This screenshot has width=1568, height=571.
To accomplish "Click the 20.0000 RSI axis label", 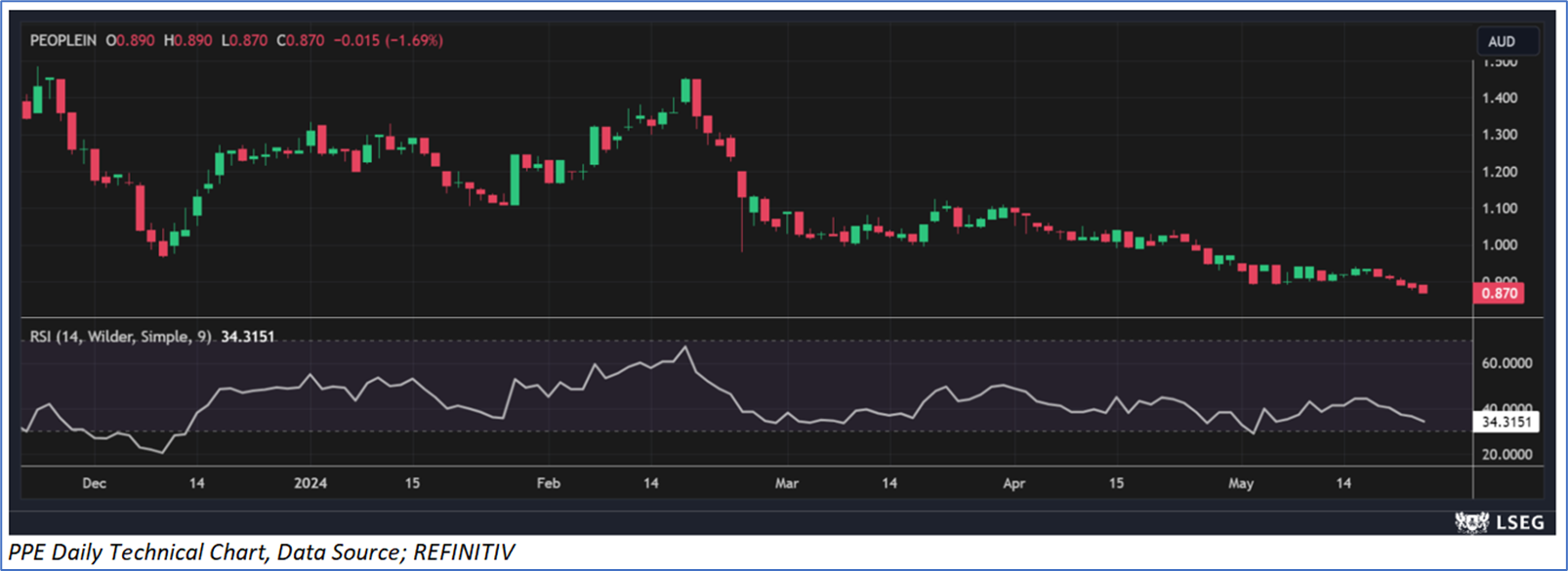I will [x=1506, y=454].
